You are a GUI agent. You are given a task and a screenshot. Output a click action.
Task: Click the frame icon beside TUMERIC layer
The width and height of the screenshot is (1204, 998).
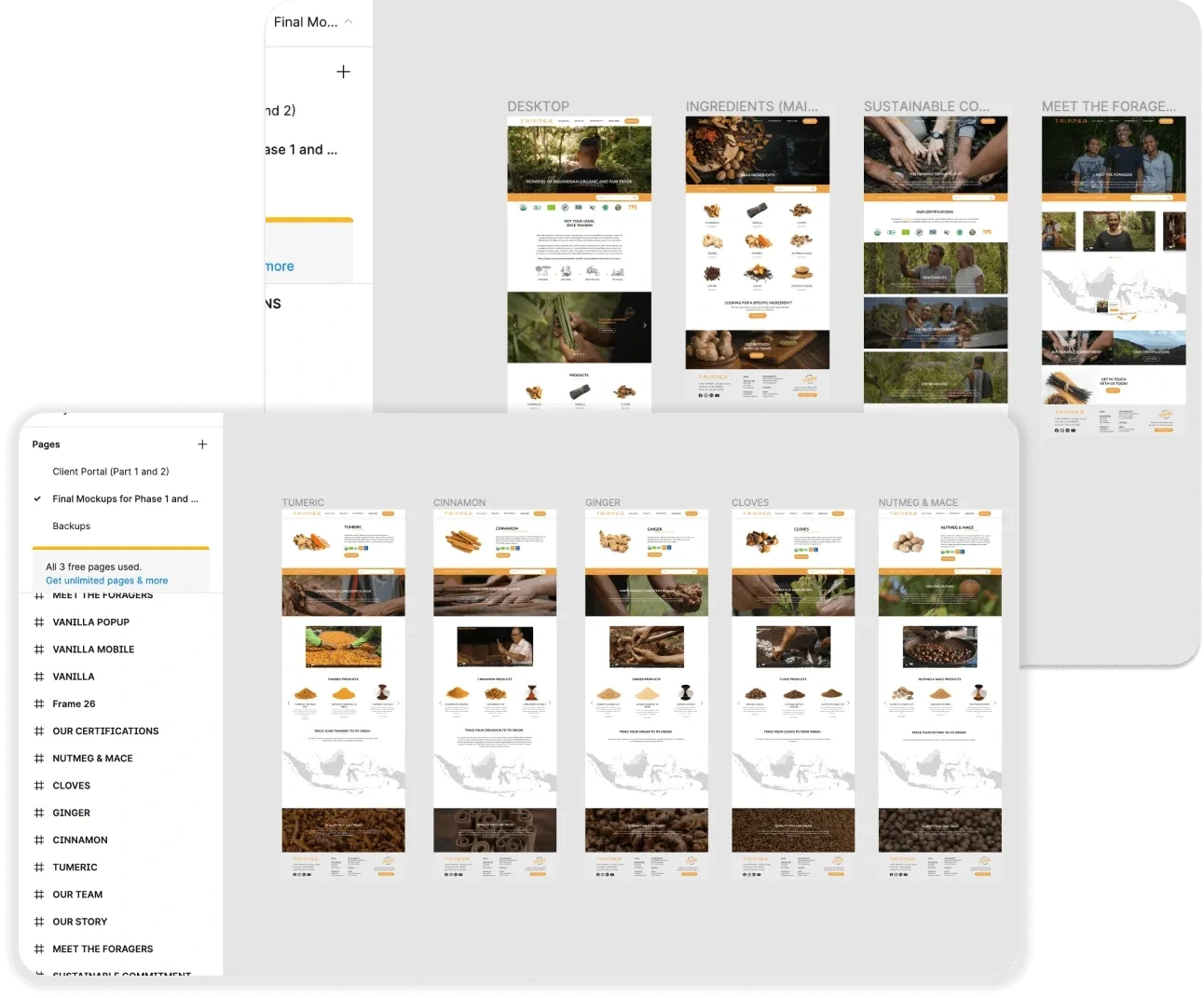click(x=39, y=868)
